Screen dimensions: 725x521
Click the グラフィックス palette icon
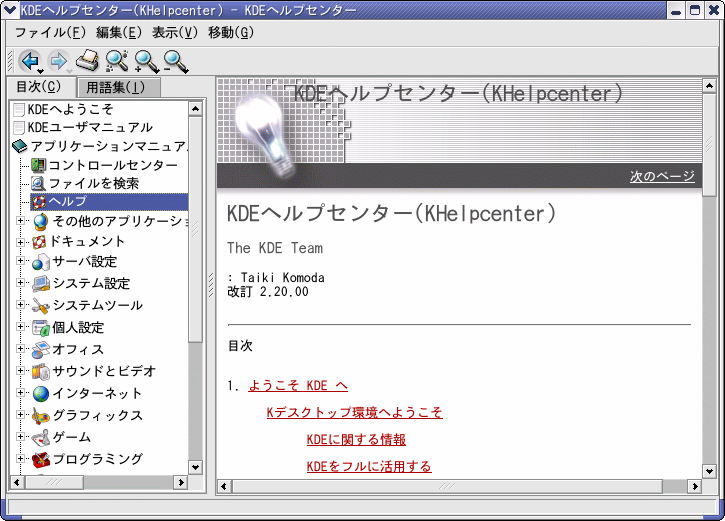(x=41, y=416)
